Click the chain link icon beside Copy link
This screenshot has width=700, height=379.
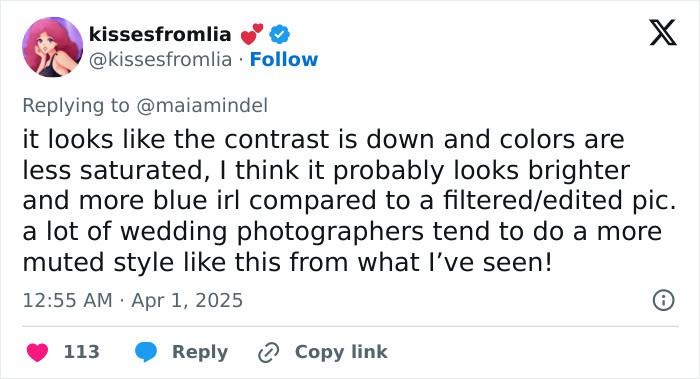269,353
